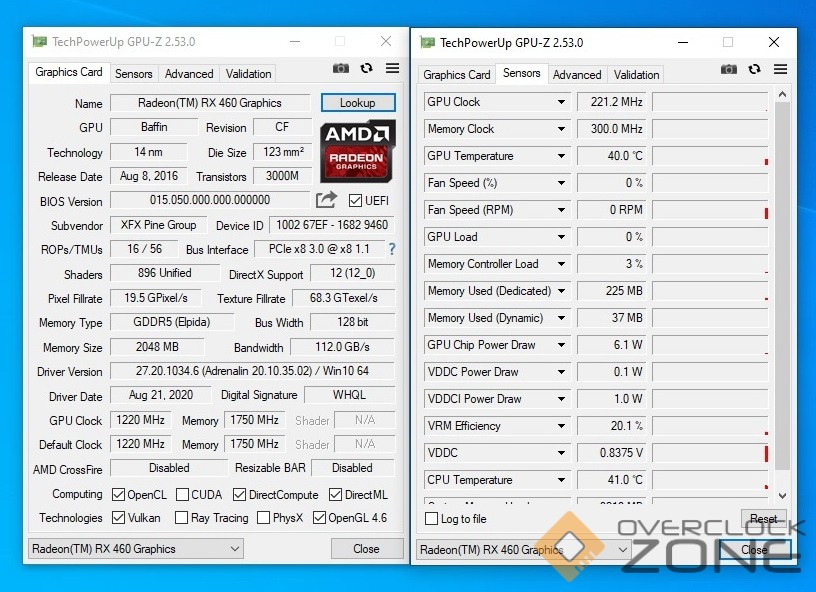Export BIOS with share arrow icon
Viewport: 816px width, 592px height.
(326, 200)
